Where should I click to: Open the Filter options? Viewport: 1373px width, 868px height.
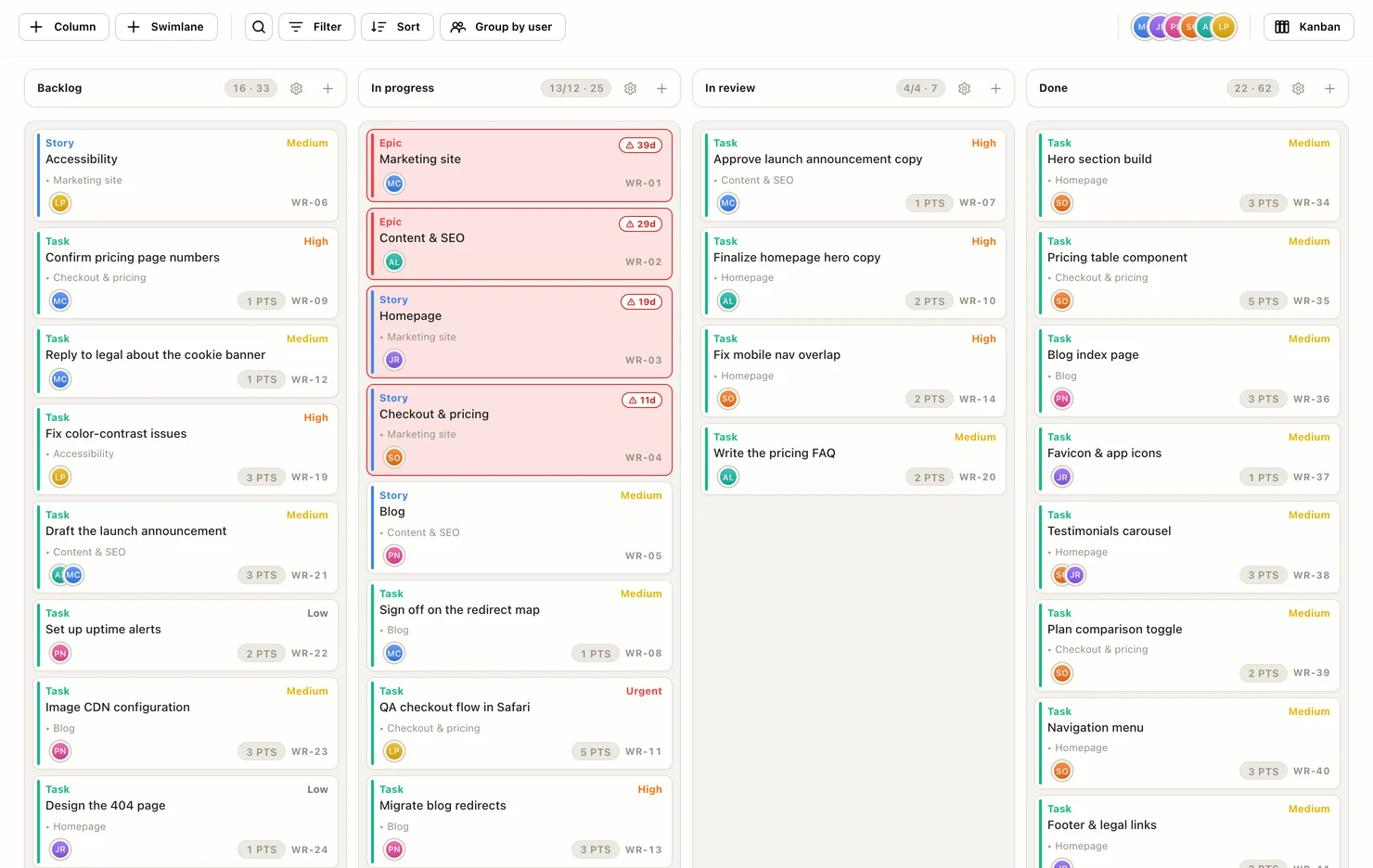(x=316, y=27)
